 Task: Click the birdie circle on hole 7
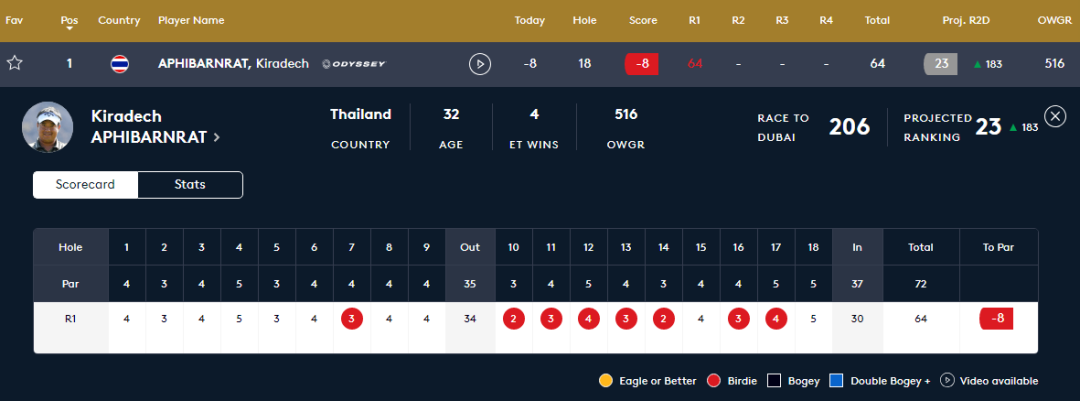[352, 319]
